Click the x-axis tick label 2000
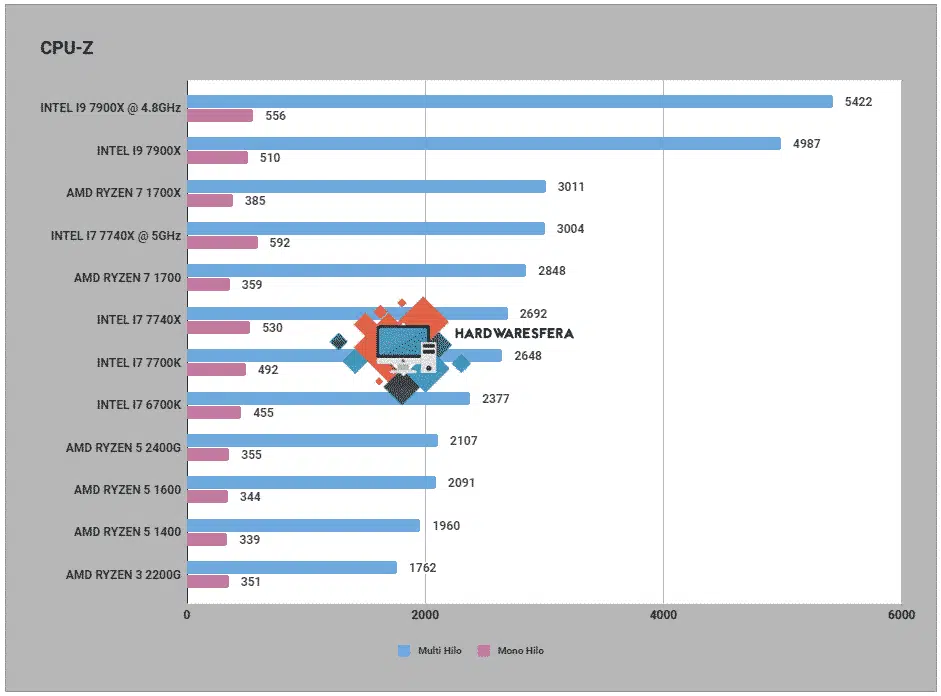Viewport: 941px width, 696px height. click(x=425, y=615)
